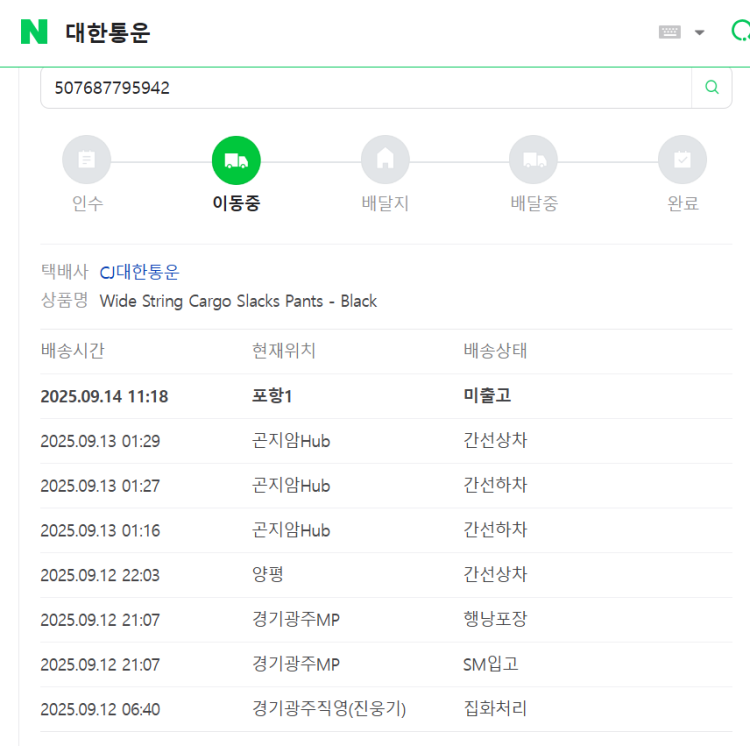Expand the keyboard input dropdown arrow
This screenshot has width=750, height=746.
pos(699,33)
